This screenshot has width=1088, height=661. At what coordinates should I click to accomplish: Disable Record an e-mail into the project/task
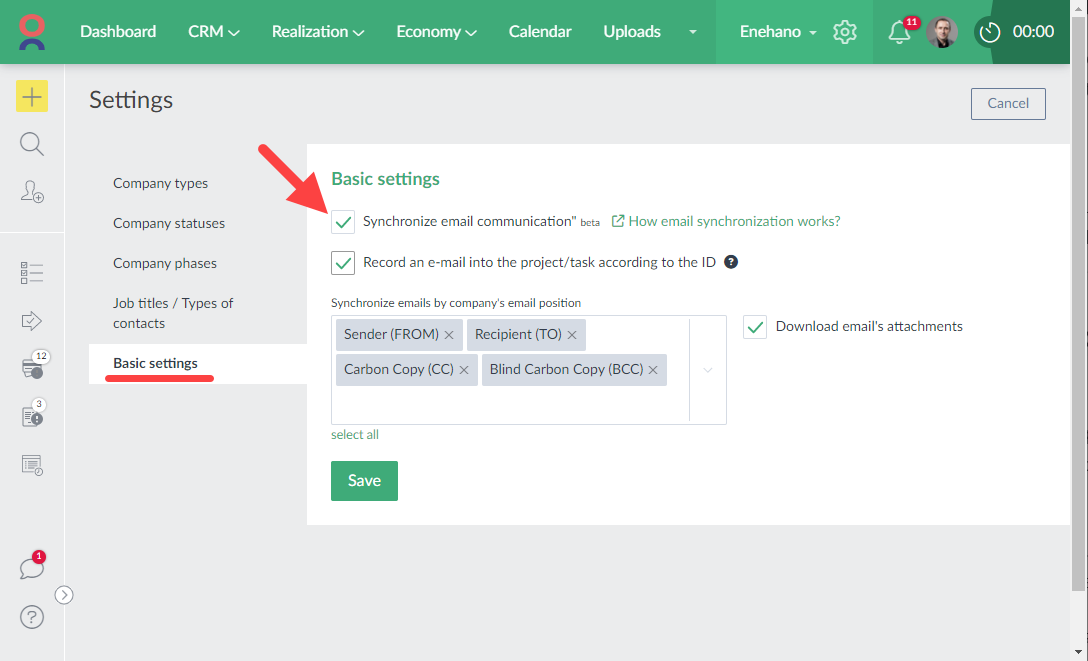343,262
